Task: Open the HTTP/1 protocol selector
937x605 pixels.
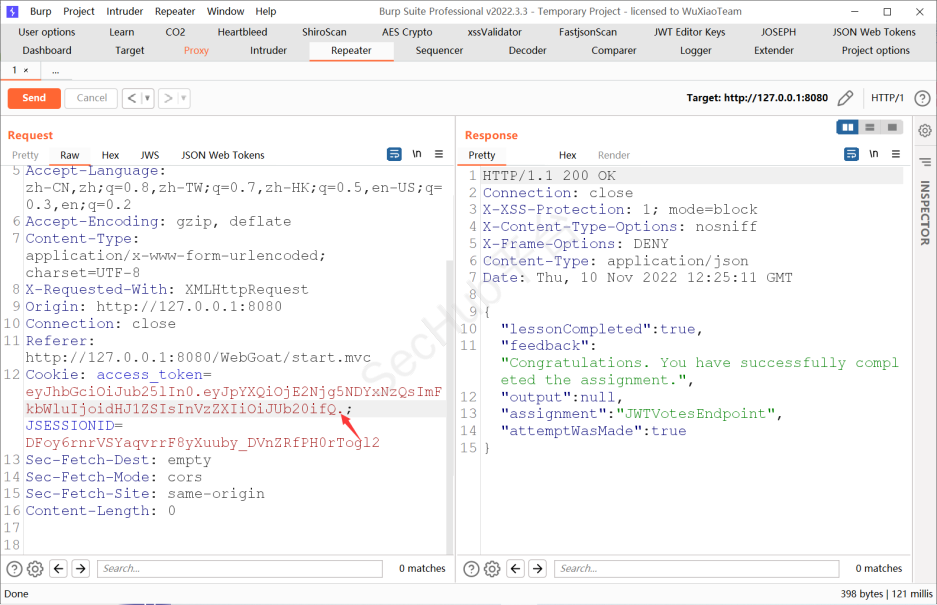Action: (887, 98)
